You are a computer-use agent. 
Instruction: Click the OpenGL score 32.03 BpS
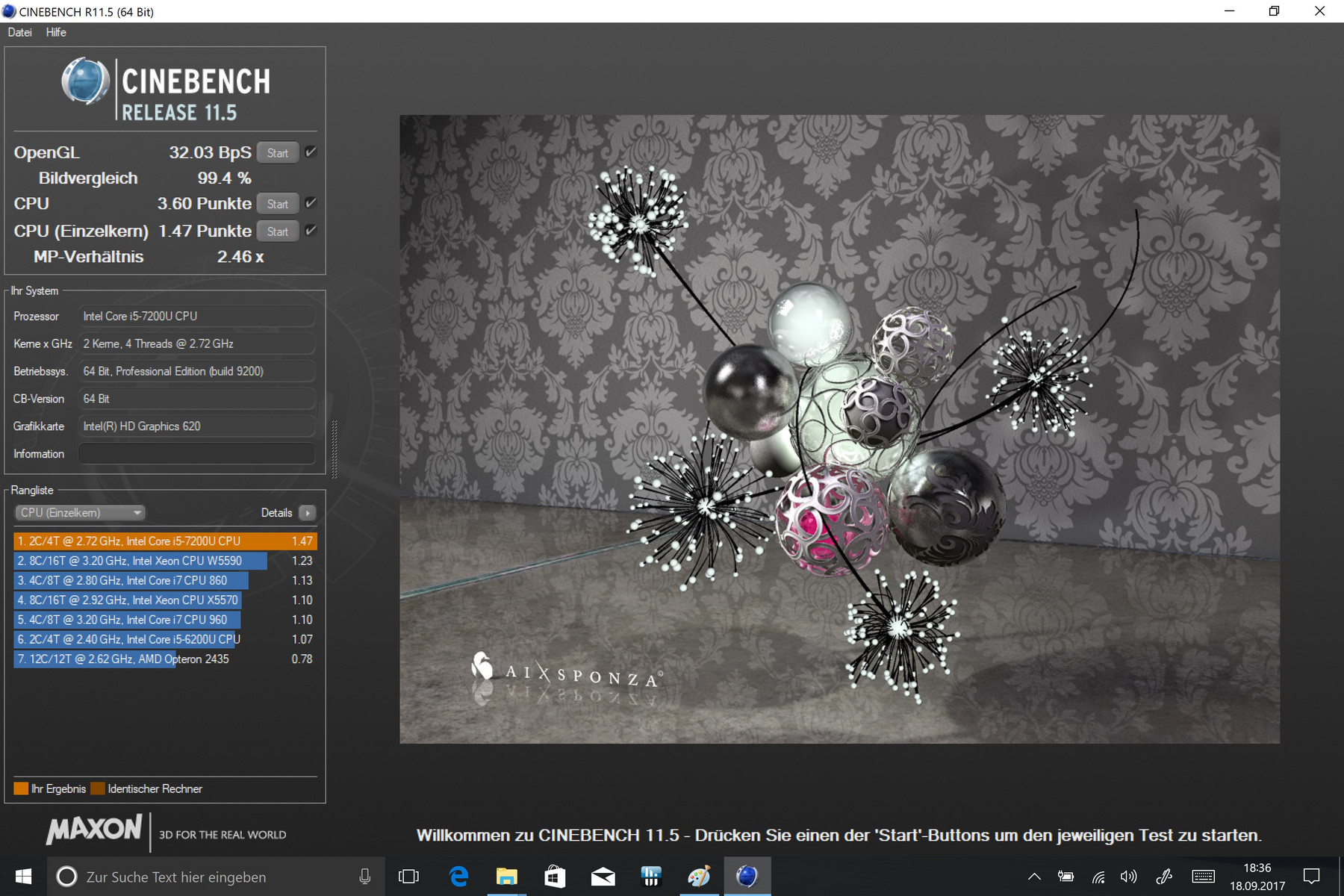click(x=210, y=152)
